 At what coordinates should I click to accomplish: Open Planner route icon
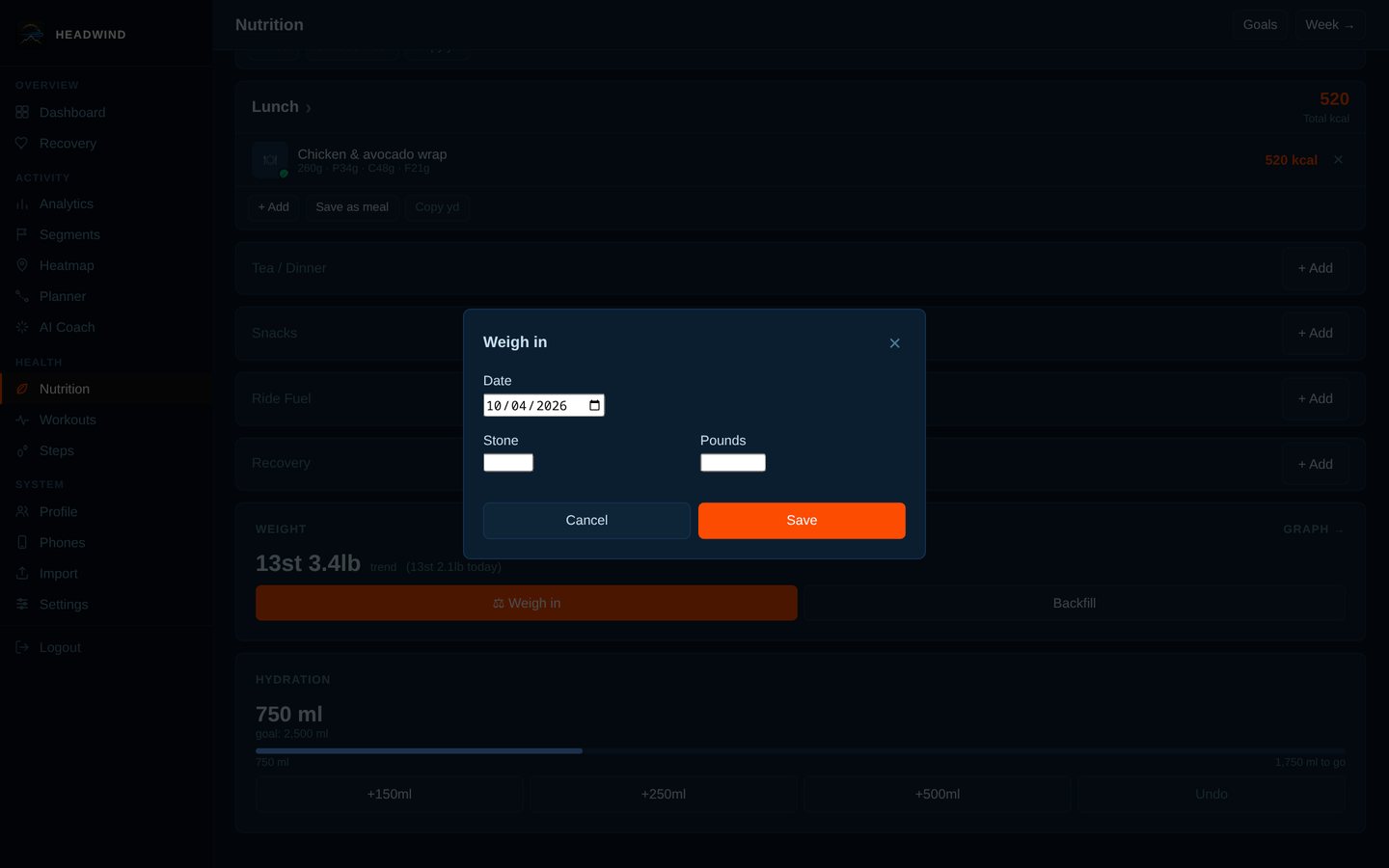click(x=22, y=296)
